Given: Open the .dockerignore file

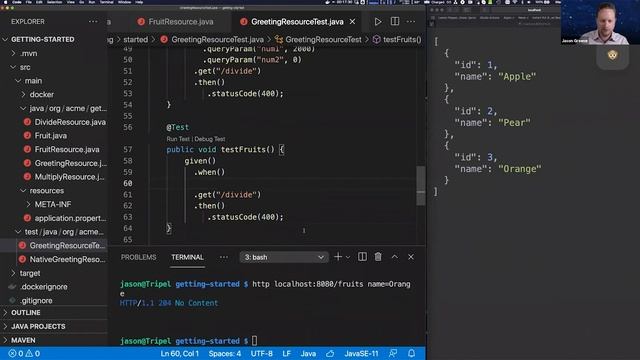Looking at the screenshot, I should coord(44,287).
